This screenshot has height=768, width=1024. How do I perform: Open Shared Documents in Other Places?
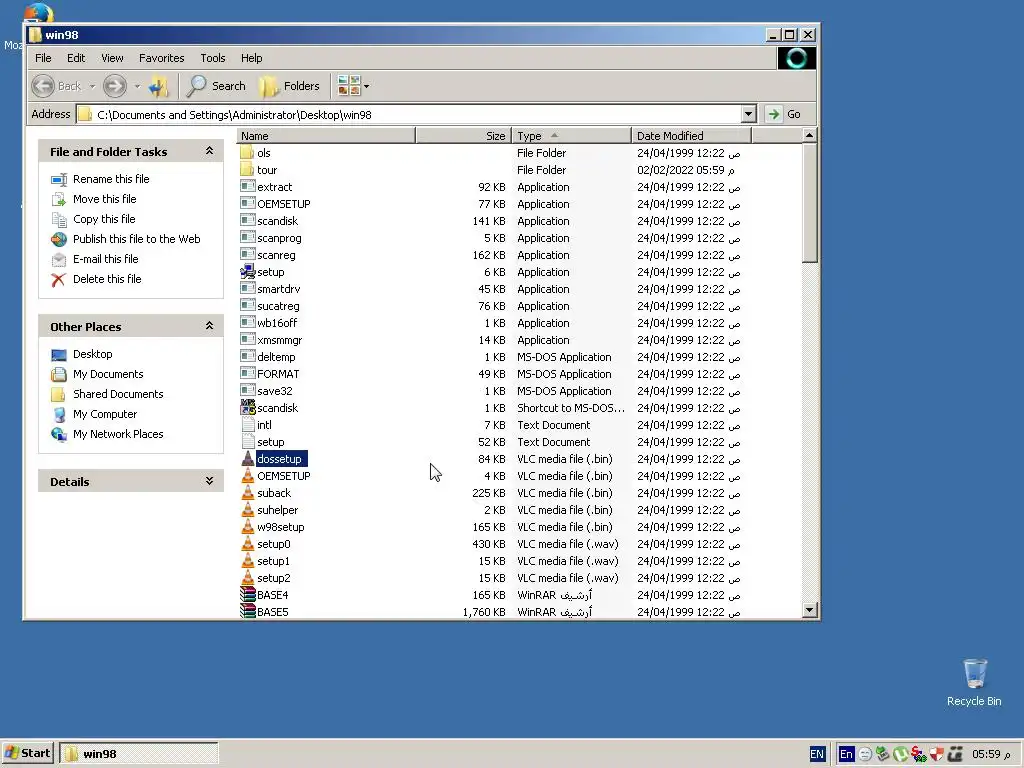pos(118,394)
